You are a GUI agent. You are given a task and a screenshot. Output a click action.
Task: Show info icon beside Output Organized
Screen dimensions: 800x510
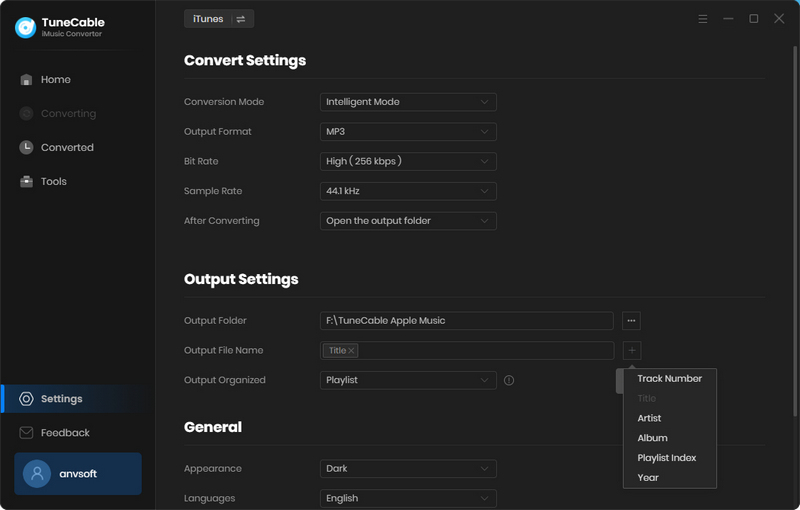pos(509,381)
